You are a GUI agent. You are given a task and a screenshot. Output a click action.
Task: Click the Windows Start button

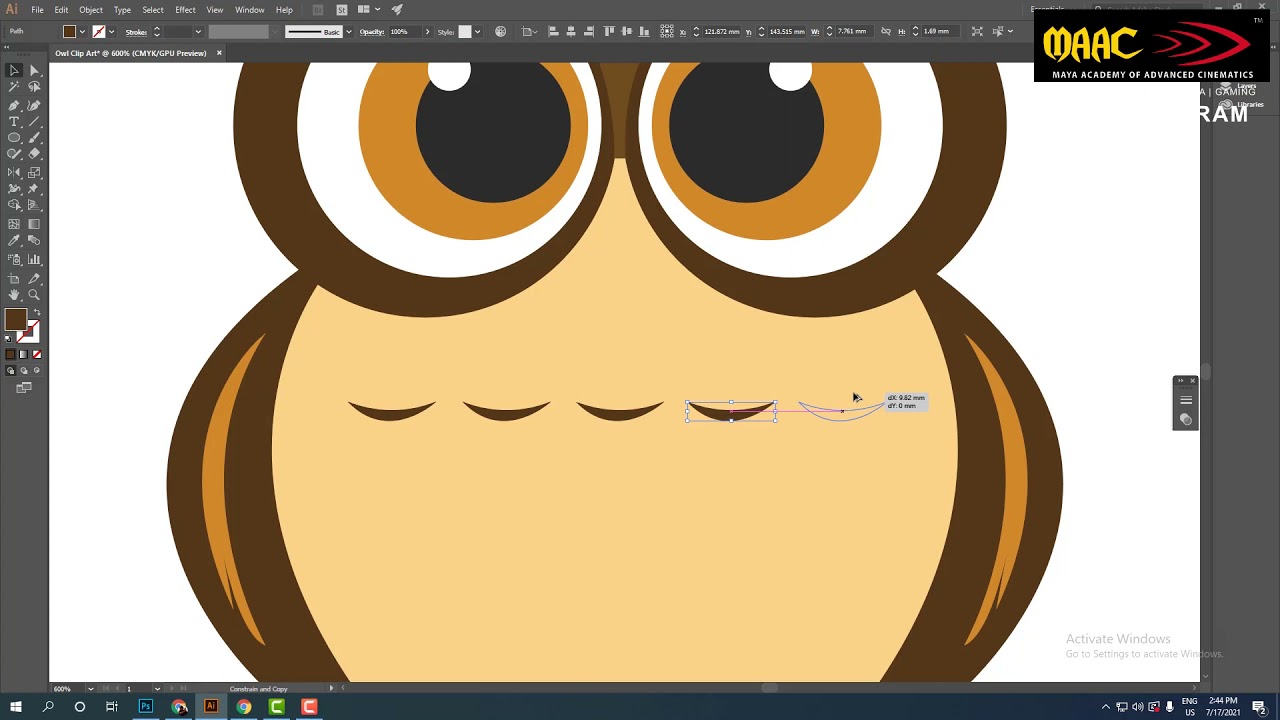(x=15, y=707)
